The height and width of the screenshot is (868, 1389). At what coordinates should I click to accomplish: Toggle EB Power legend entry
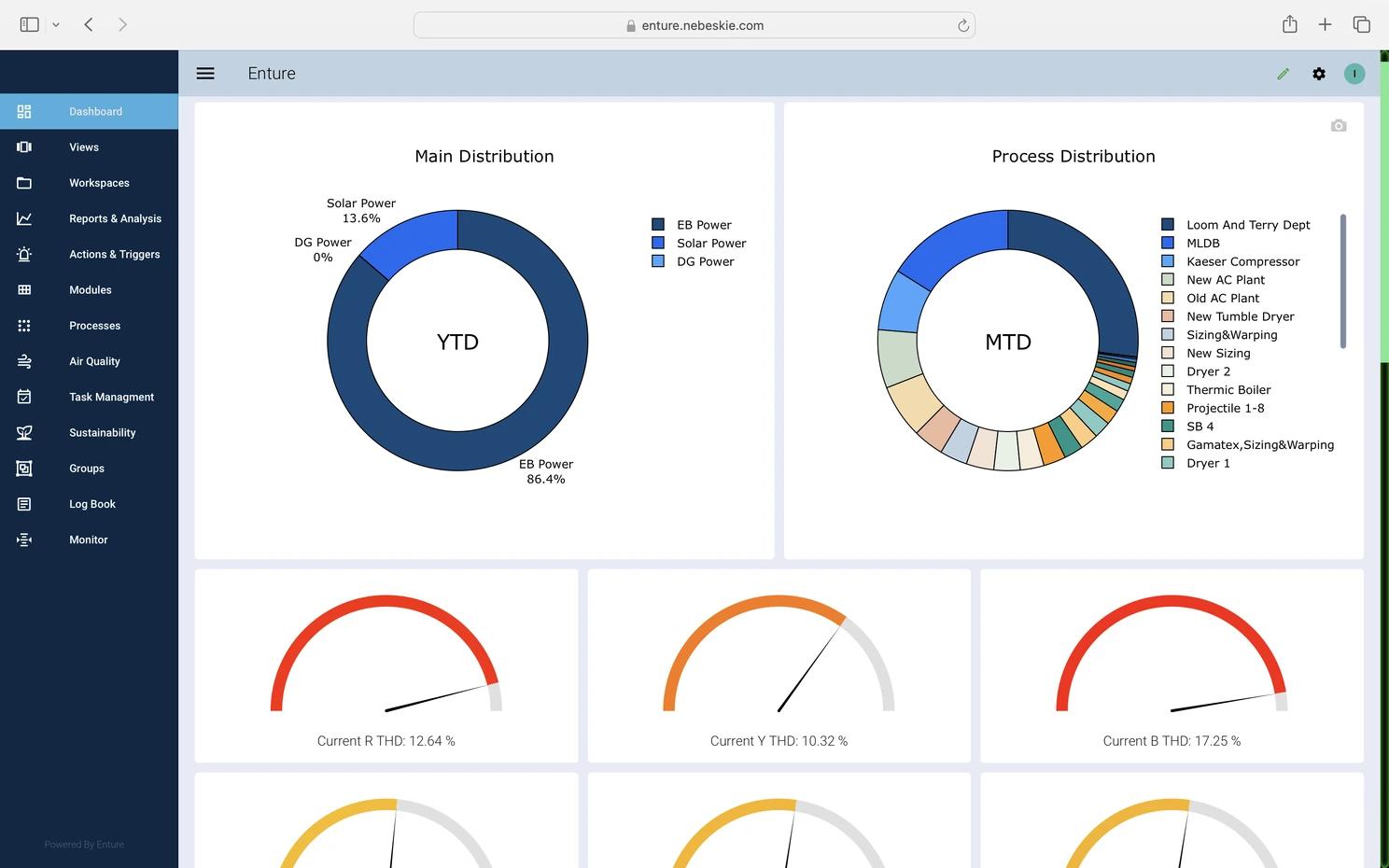coord(692,225)
